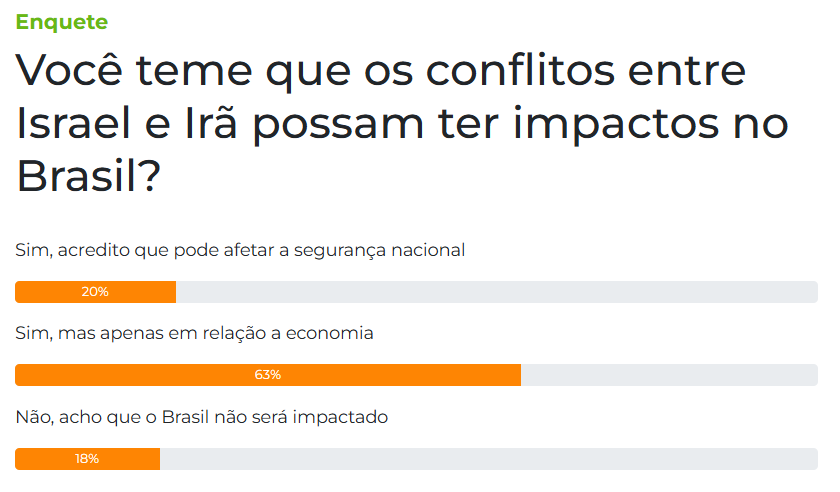The width and height of the screenshot is (840, 492).
Task: Click the green Enquete label
Action: [62, 22]
